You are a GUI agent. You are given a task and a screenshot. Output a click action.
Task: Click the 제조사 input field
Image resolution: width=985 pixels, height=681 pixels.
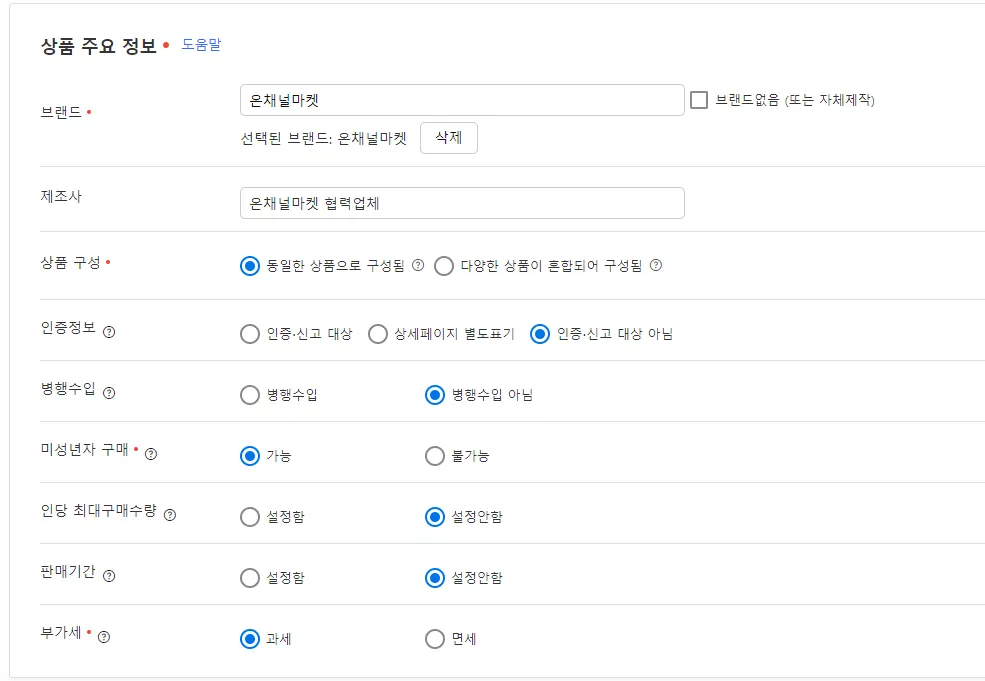(462, 203)
